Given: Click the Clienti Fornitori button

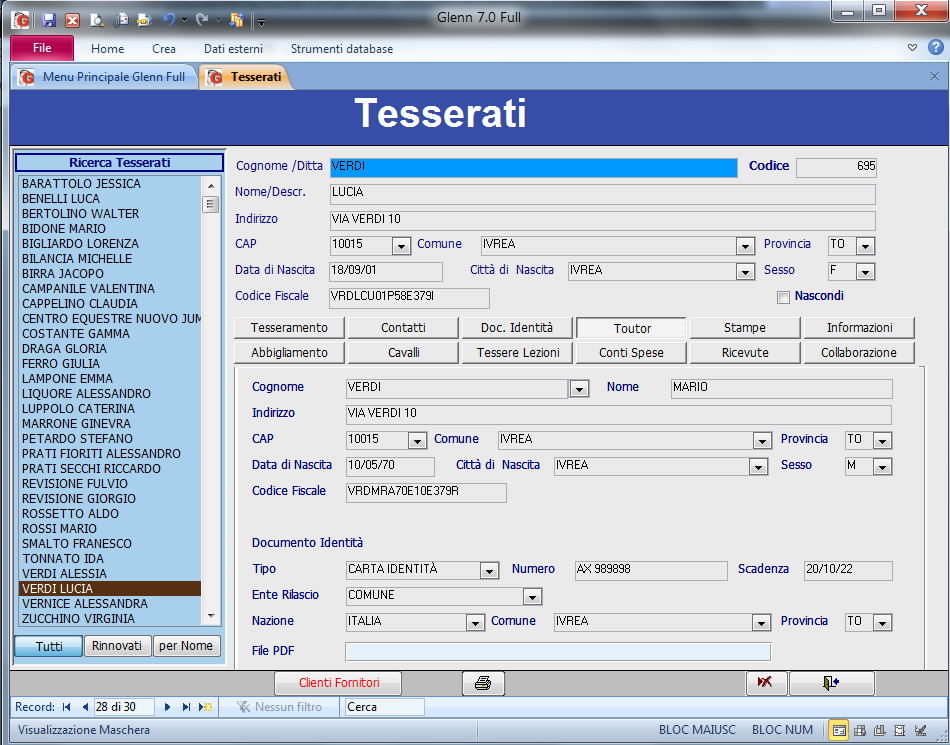Looking at the screenshot, I should (339, 683).
